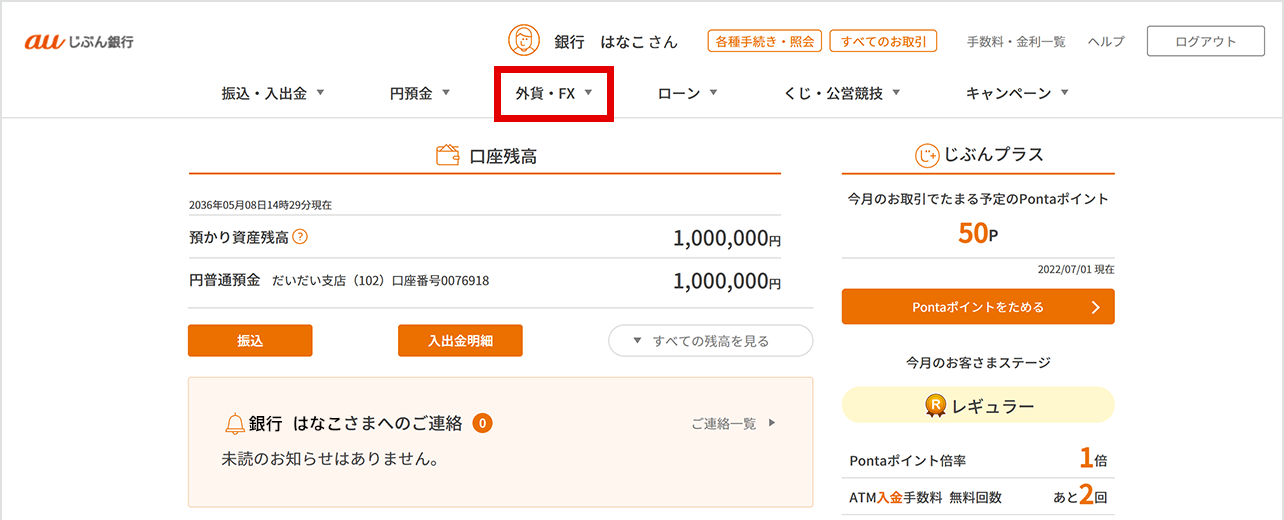
Task: Click the レギュラー stage medal icon
Action: click(936, 405)
